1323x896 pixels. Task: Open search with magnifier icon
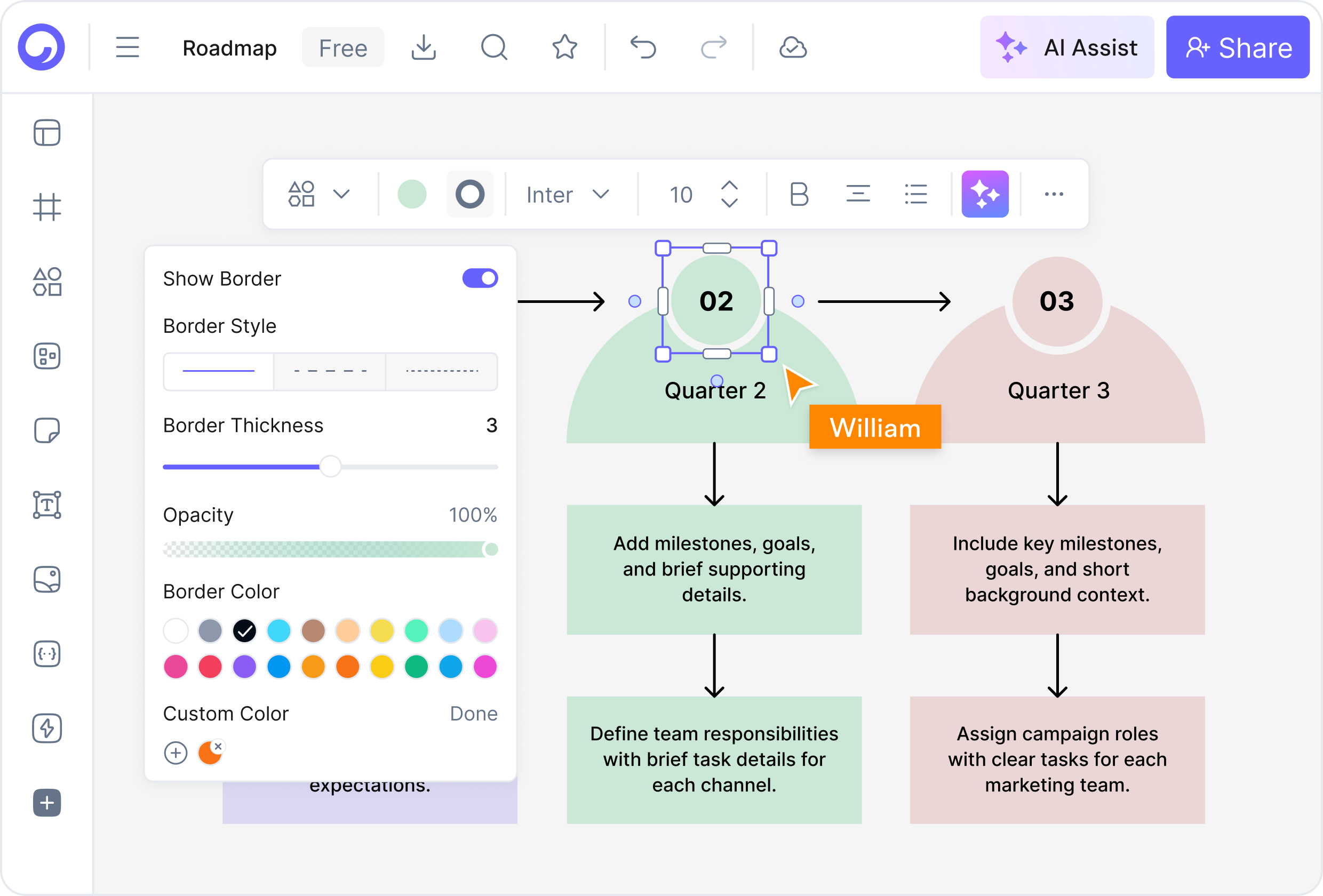(x=493, y=47)
